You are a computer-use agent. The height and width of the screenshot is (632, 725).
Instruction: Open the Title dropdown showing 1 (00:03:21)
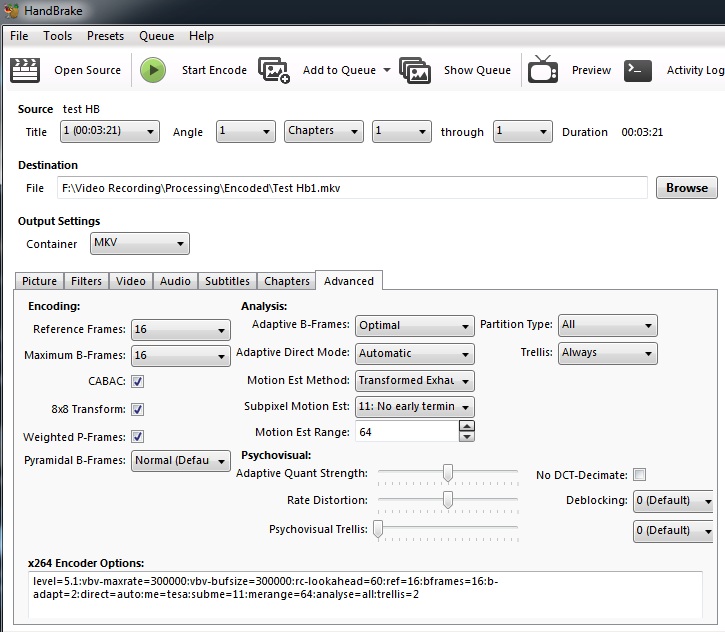[x=110, y=131]
